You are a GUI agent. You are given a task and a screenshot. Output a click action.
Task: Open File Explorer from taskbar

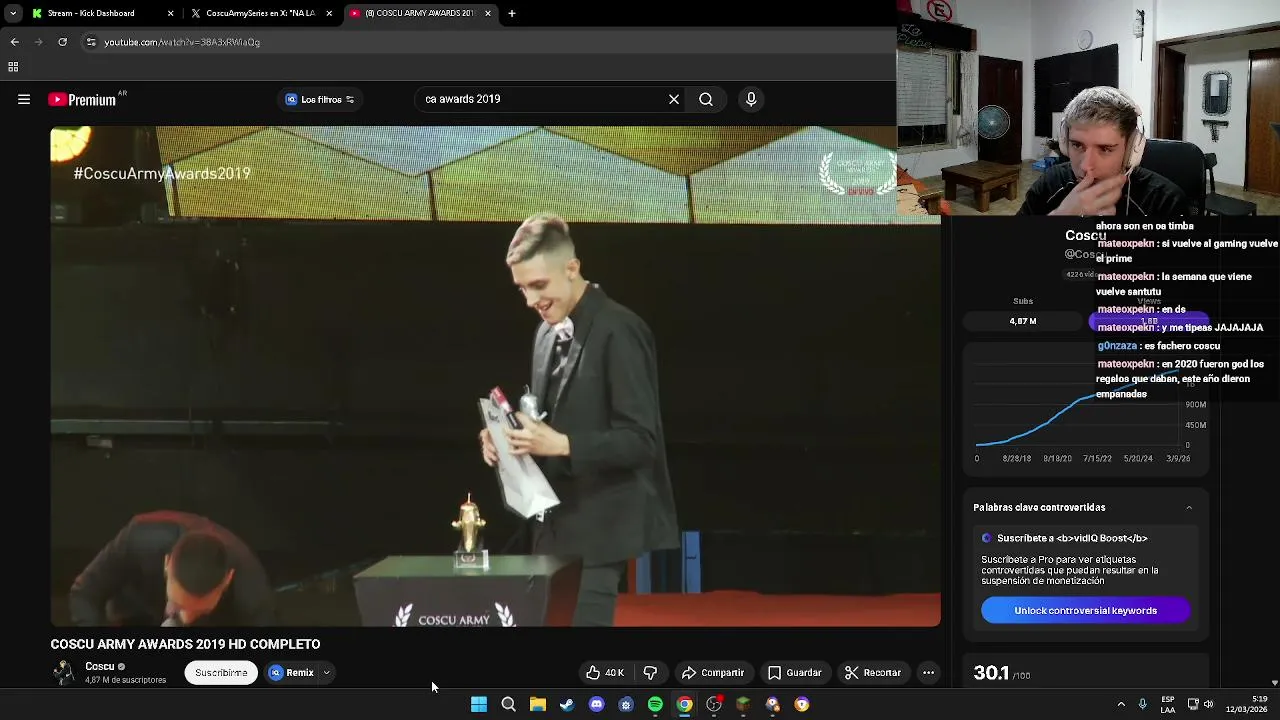[x=538, y=705]
